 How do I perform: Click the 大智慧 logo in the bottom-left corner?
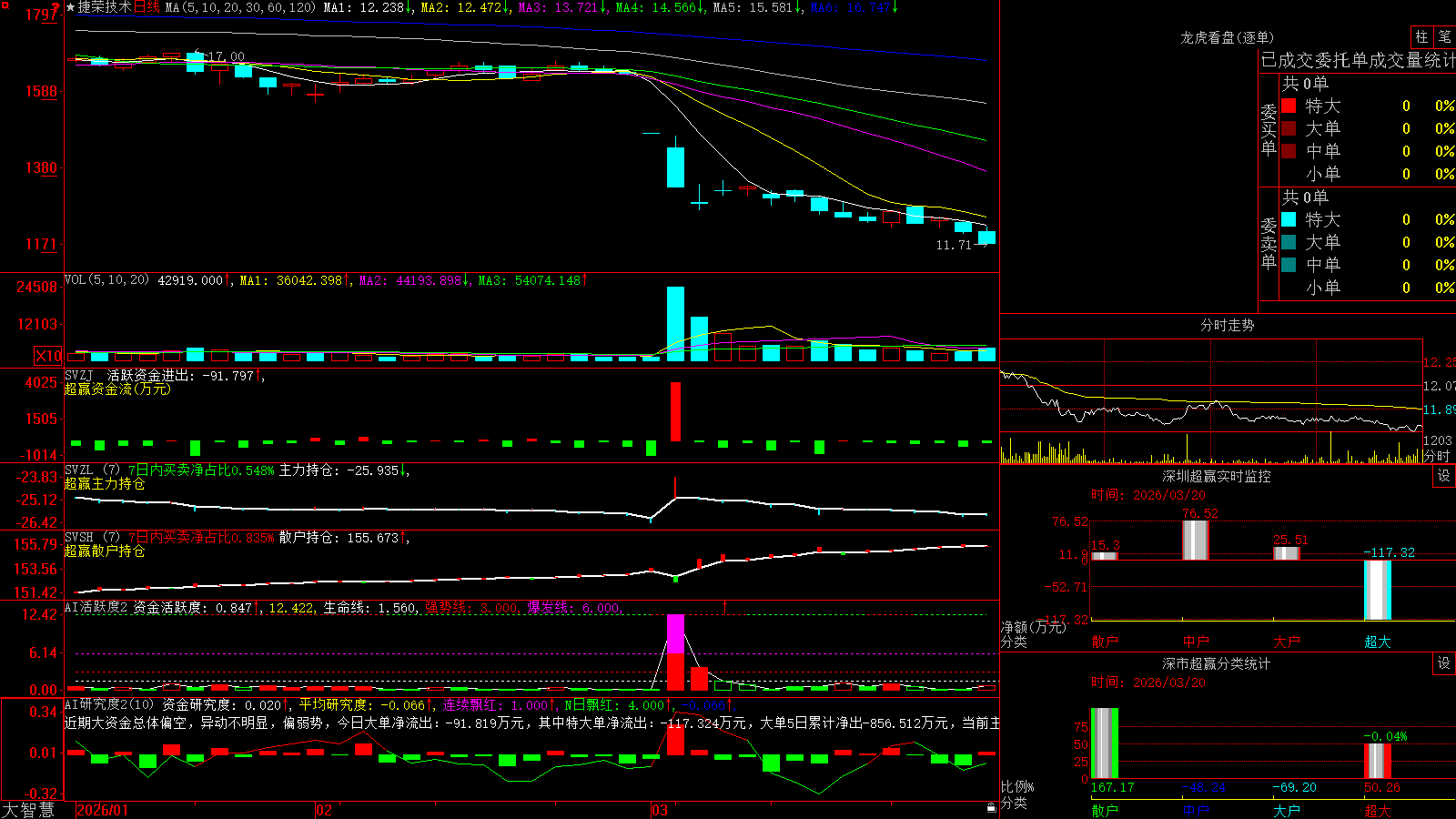pyautogui.click(x=28, y=810)
